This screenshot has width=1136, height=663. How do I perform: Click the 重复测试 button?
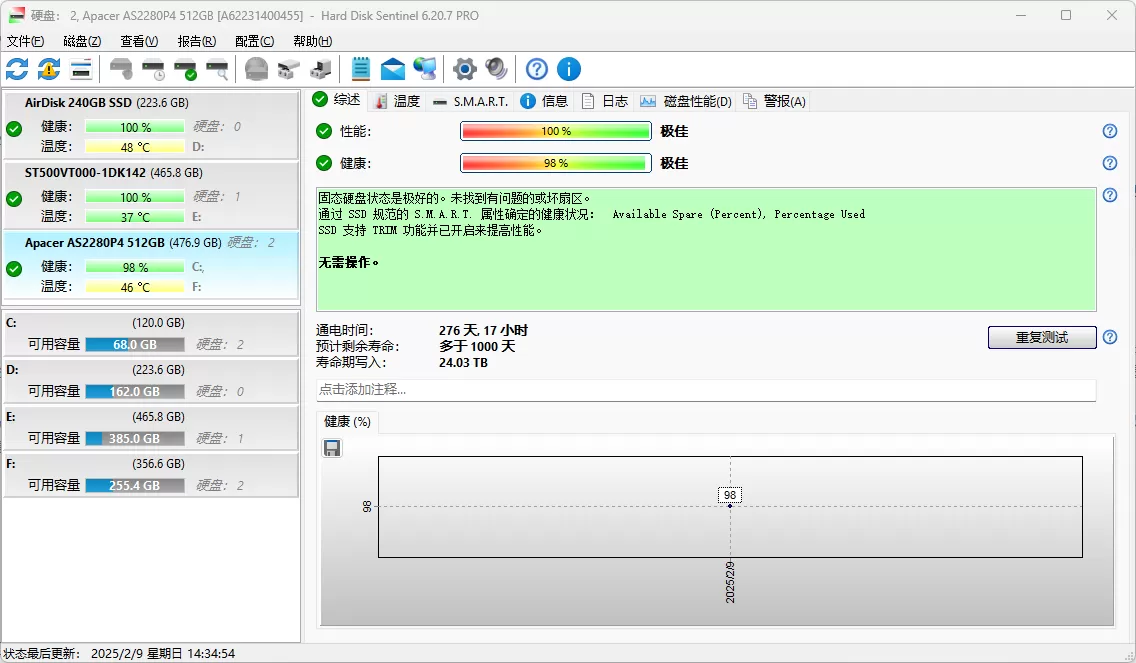pyautogui.click(x=1041, y=337)
